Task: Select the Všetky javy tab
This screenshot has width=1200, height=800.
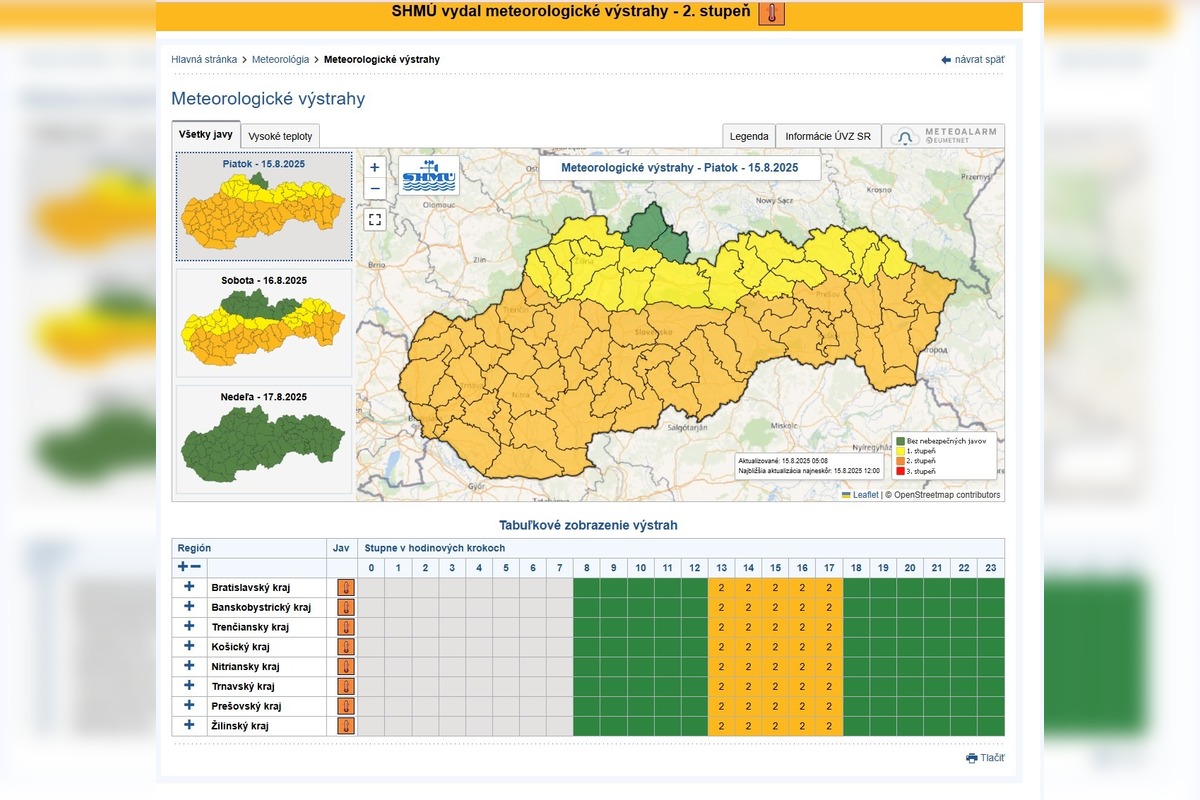Action: pyautogui.click(x=206, y=134)
